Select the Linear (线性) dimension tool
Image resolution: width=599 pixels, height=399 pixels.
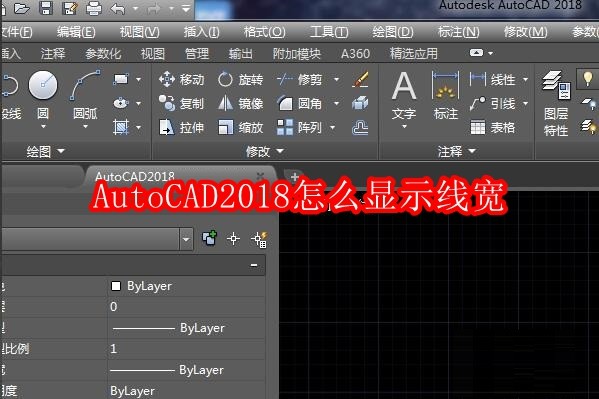(x=492, y=79)
